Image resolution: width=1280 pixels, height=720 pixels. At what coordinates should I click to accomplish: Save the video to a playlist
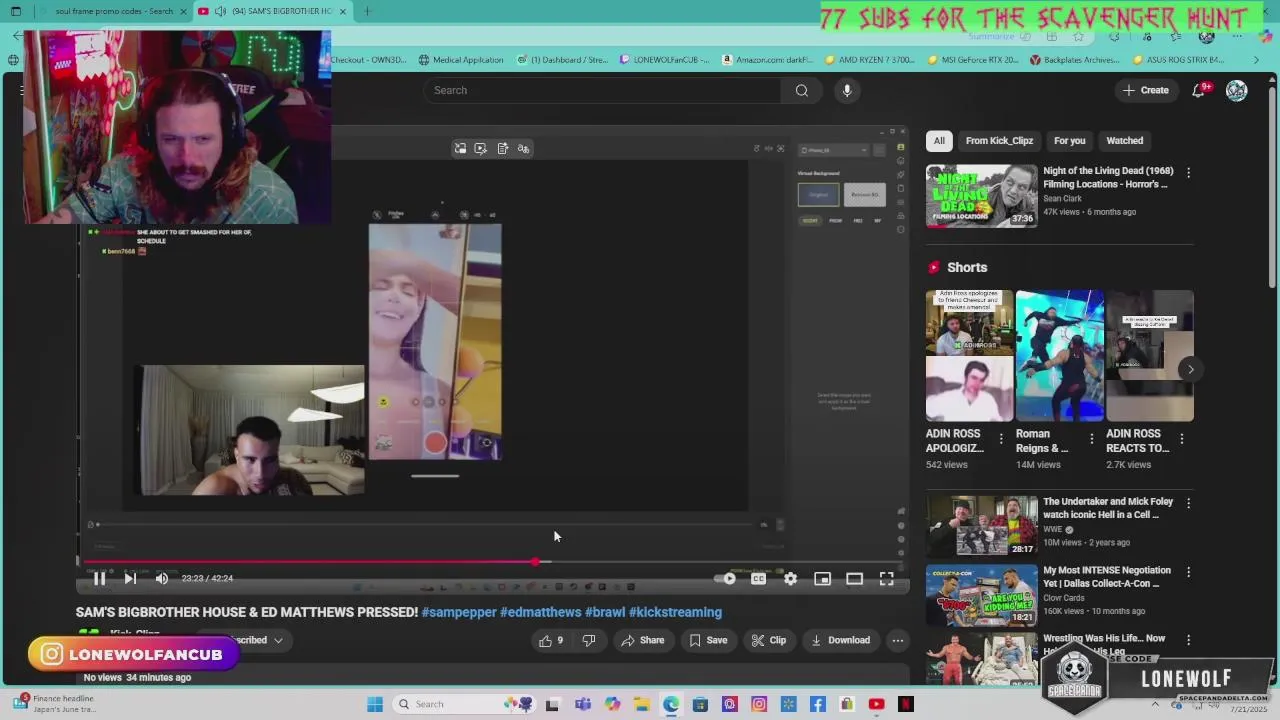coord(708,640)
